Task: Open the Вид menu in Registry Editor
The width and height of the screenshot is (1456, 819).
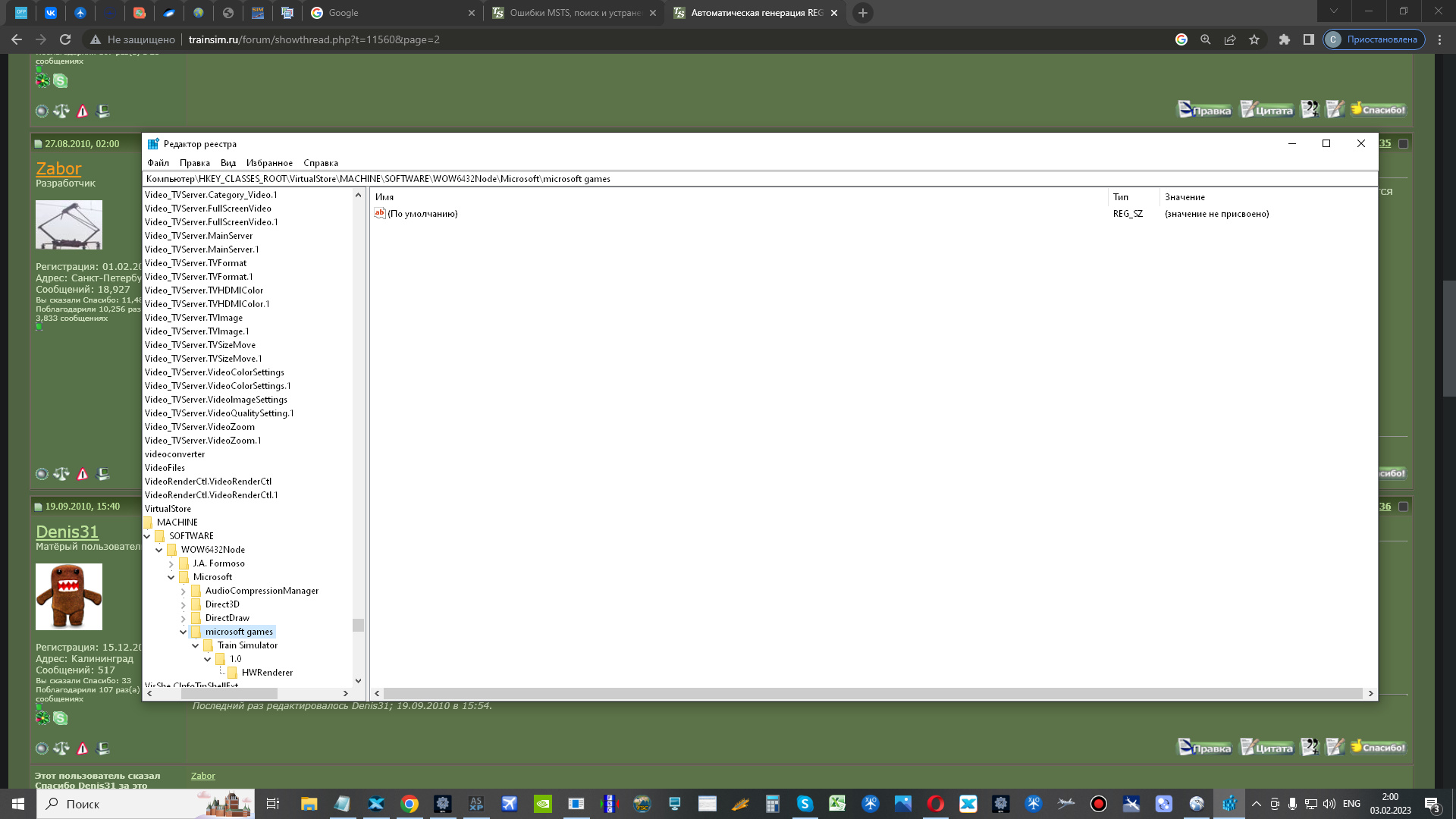Action: (228, 163)
